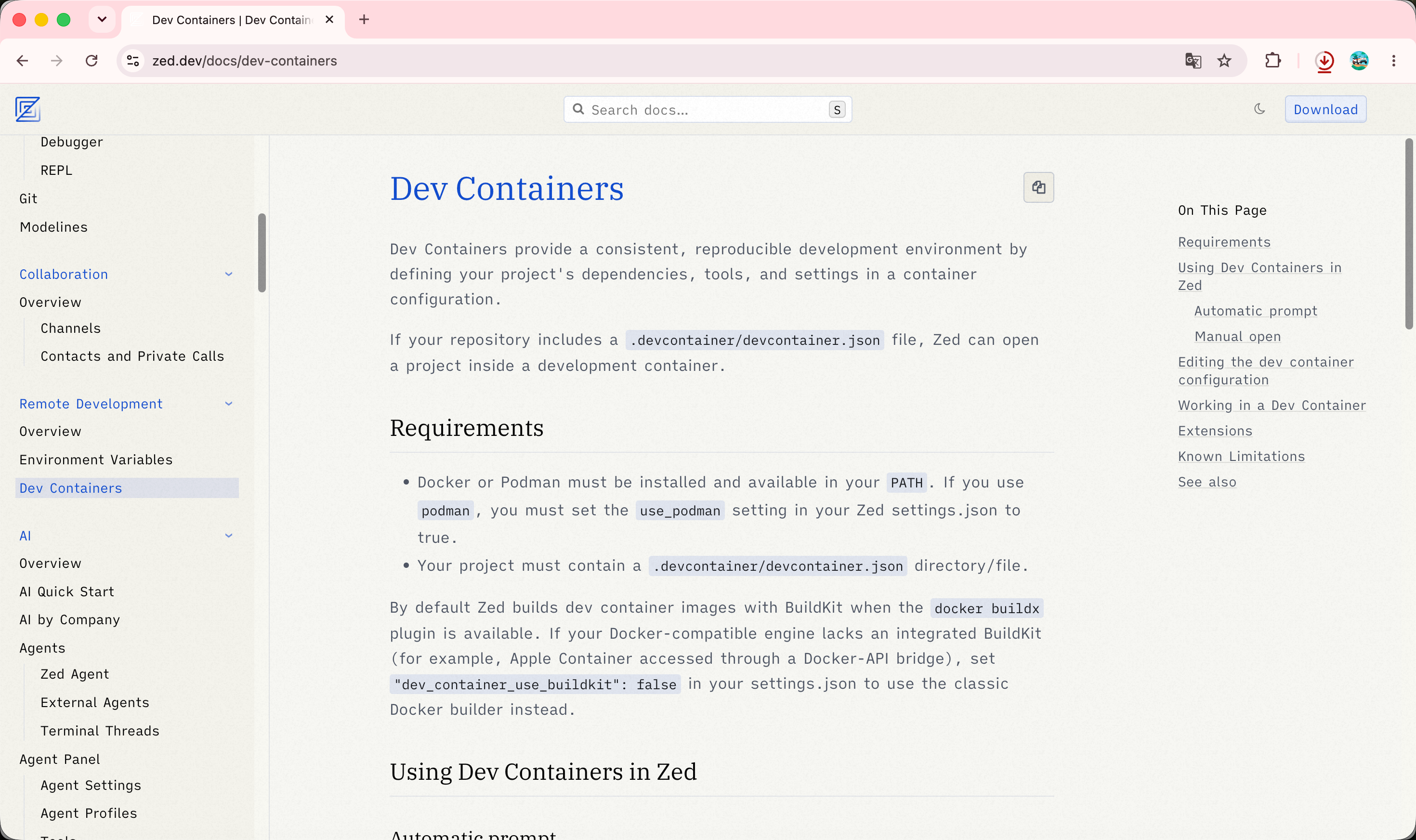Close the Dev Containers tab
The height and width of the screenshot is (840, 1416).
329,20
